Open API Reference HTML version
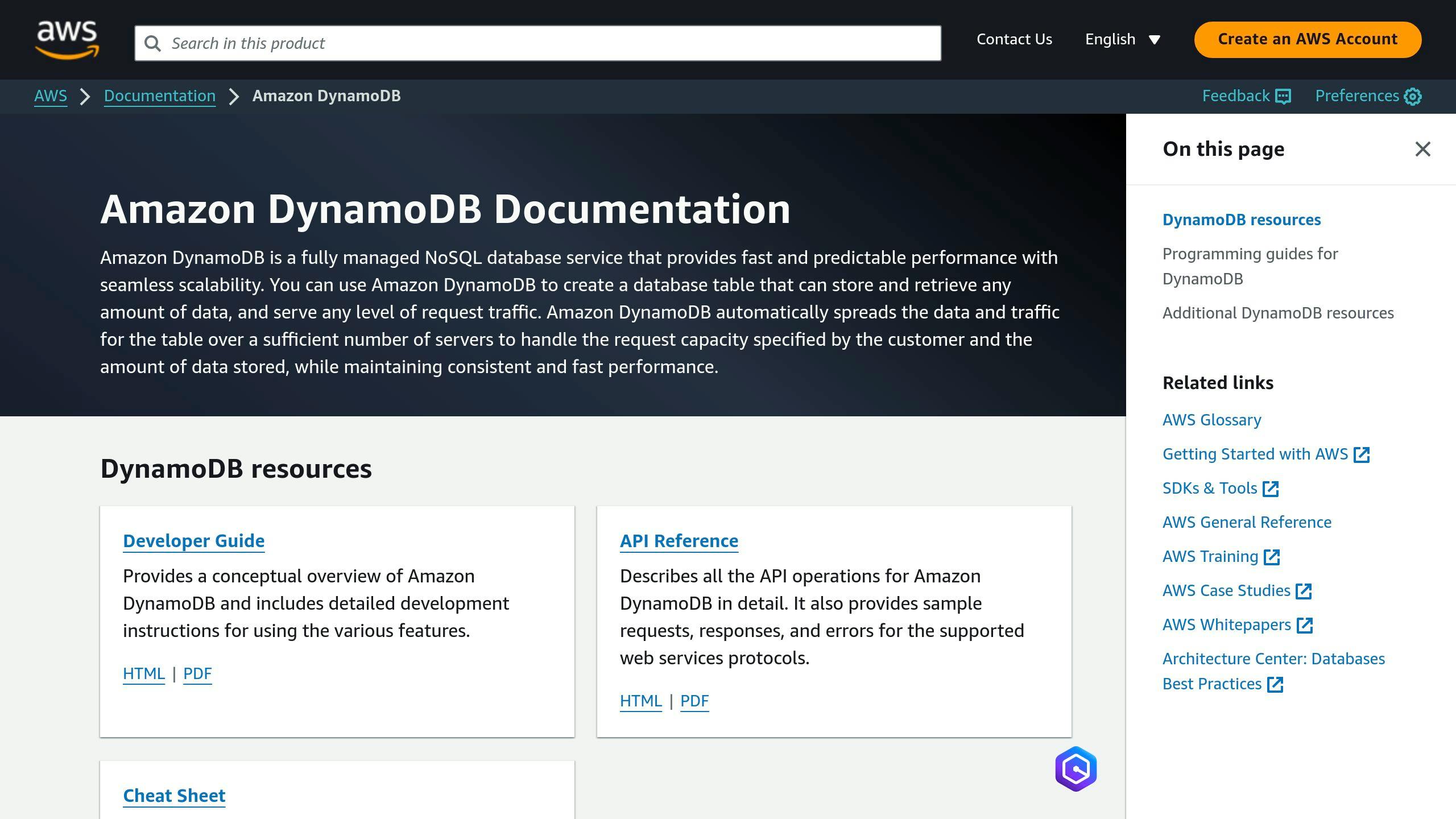This screenshot has width=1456, height=819. [x=641, y=701]
